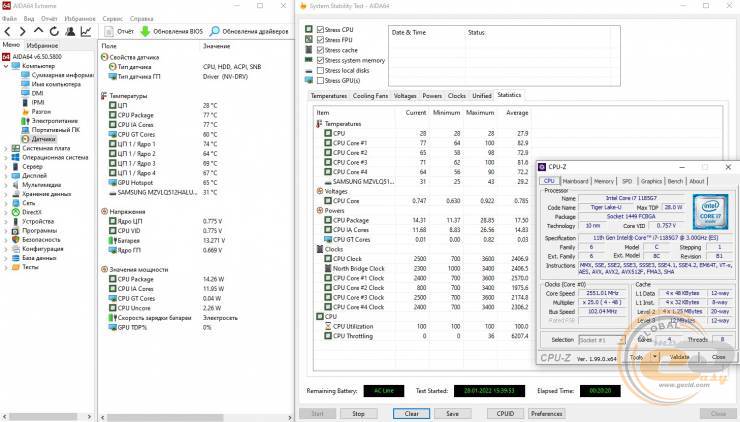Click the Тесты folder icon in tree
Screen dimensions: 740x422
tap(15, 267)
